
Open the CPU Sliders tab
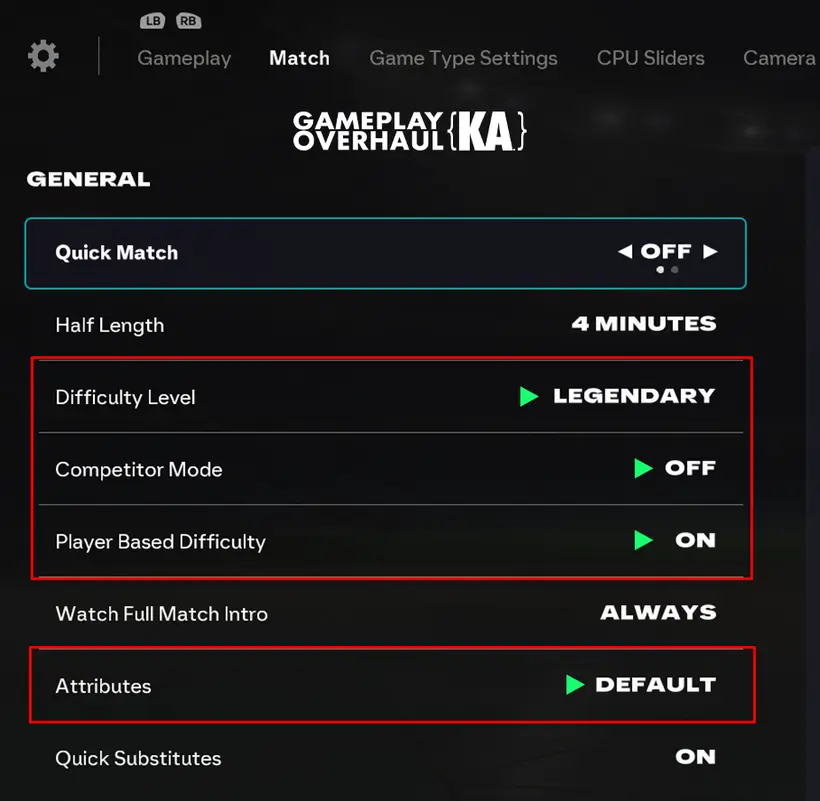(x=650, y=58)
